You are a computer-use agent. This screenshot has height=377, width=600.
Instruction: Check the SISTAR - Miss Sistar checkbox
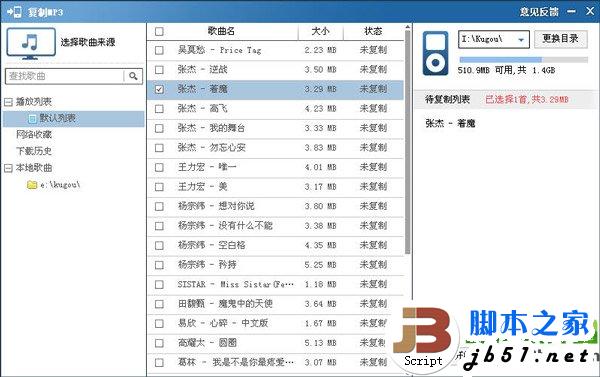tap(159, 285)
